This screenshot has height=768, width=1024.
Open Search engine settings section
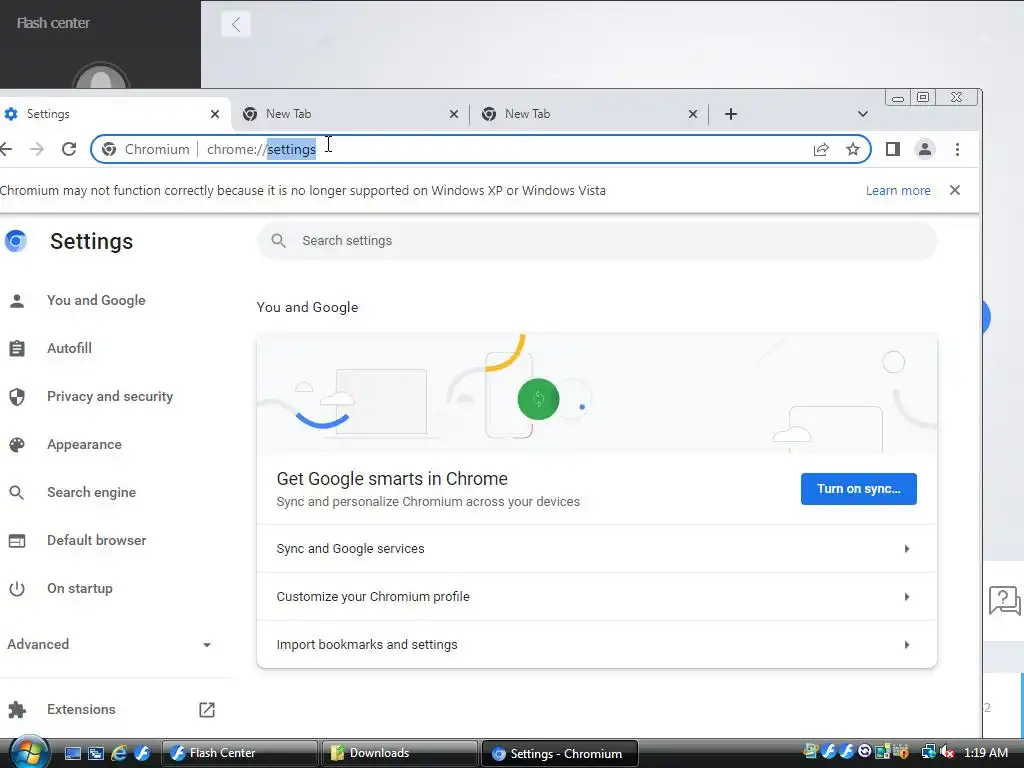(x=91, y=492)
